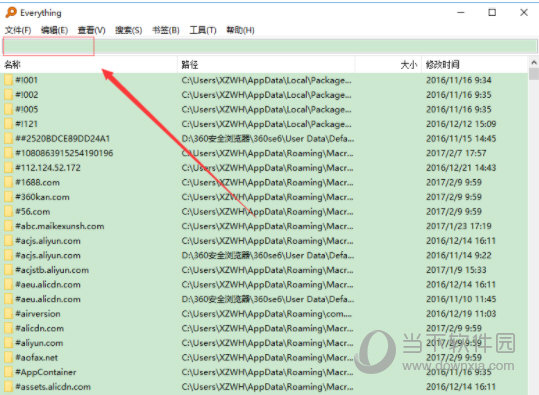The image size is (539, 395).
Task: Open the 搜索(S) menu
Action: tap(129, 30)
